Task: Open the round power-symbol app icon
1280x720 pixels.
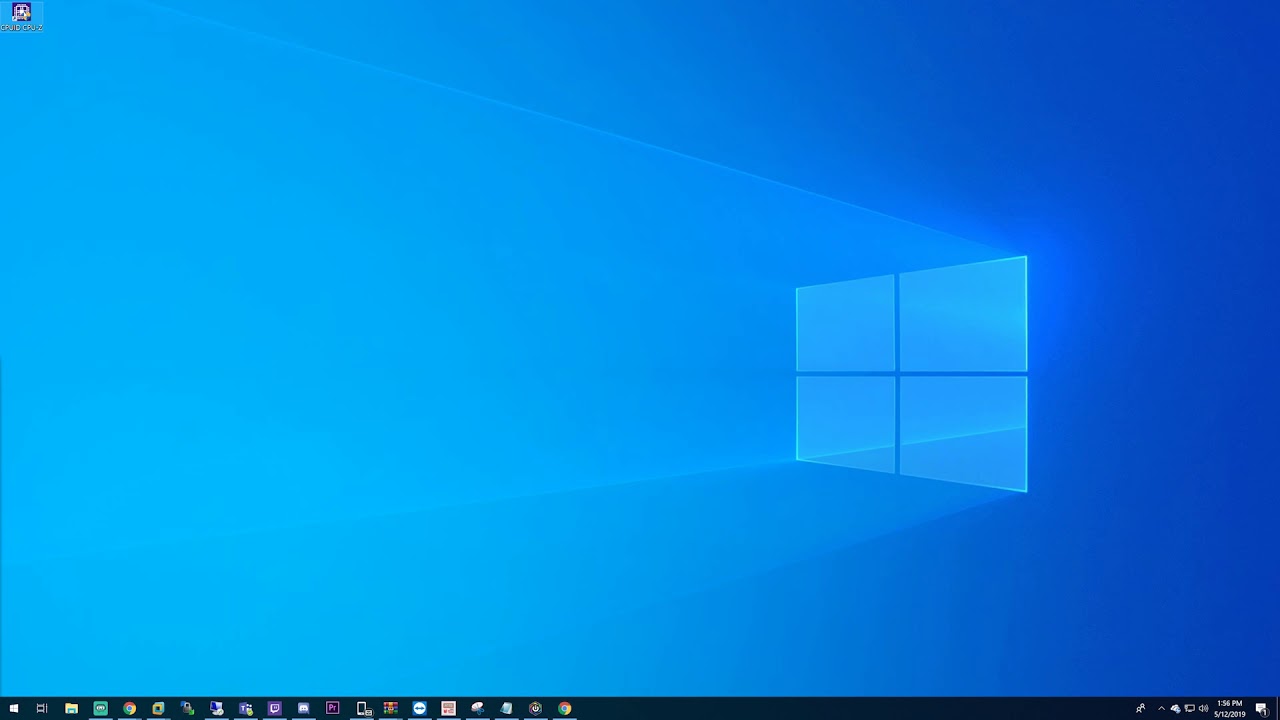Action: 535,708
